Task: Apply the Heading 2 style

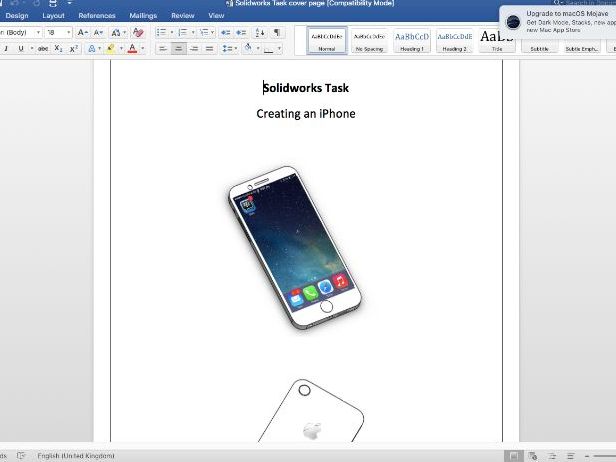Action: pyautogui.click(x=455, y=40)
